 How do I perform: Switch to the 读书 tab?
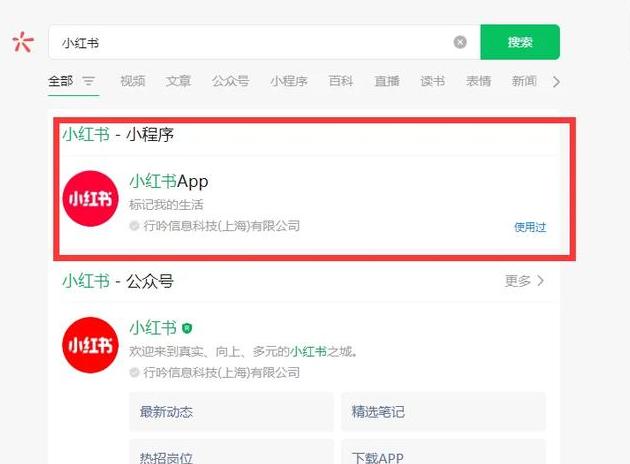point(433,81)
